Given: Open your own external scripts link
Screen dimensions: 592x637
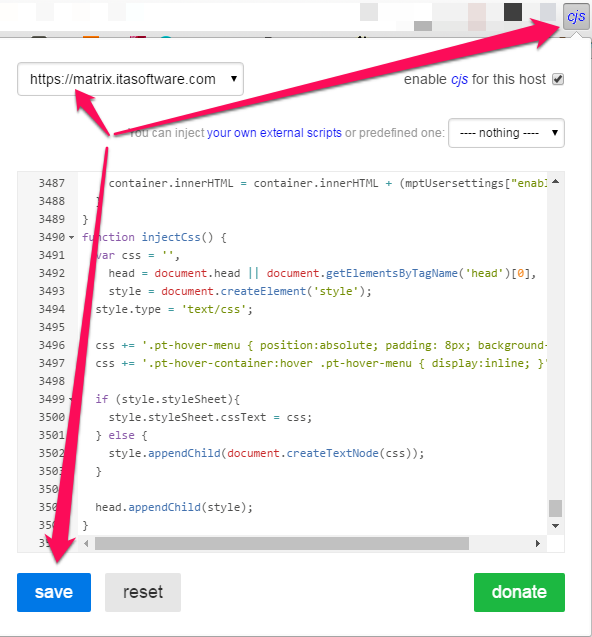Looking at the screenshot, I should coord(274,133).
